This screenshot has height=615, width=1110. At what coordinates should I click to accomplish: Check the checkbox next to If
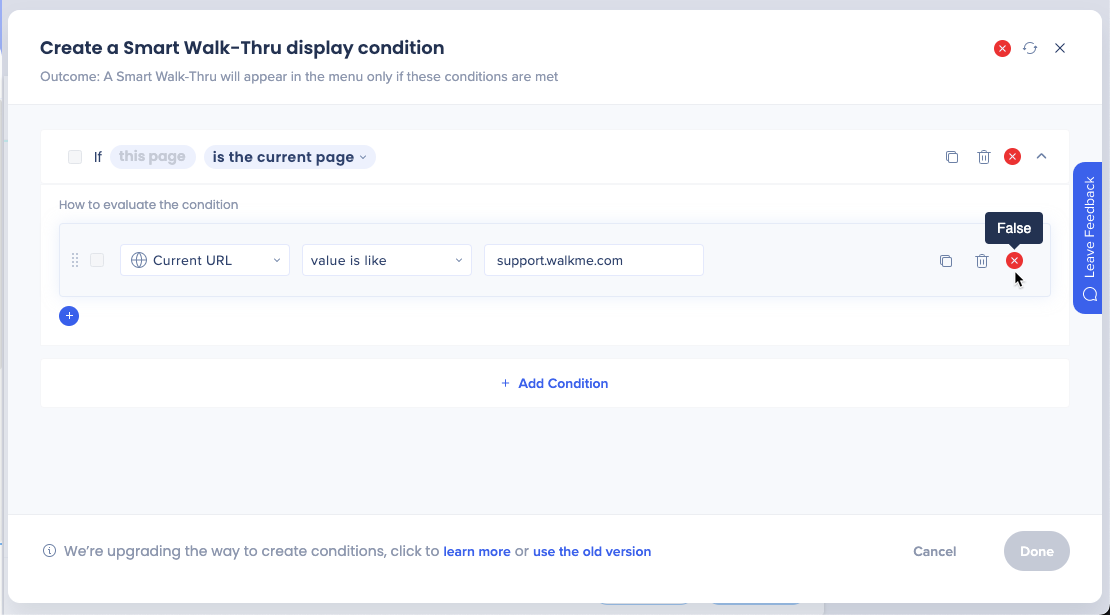(75, 156)
